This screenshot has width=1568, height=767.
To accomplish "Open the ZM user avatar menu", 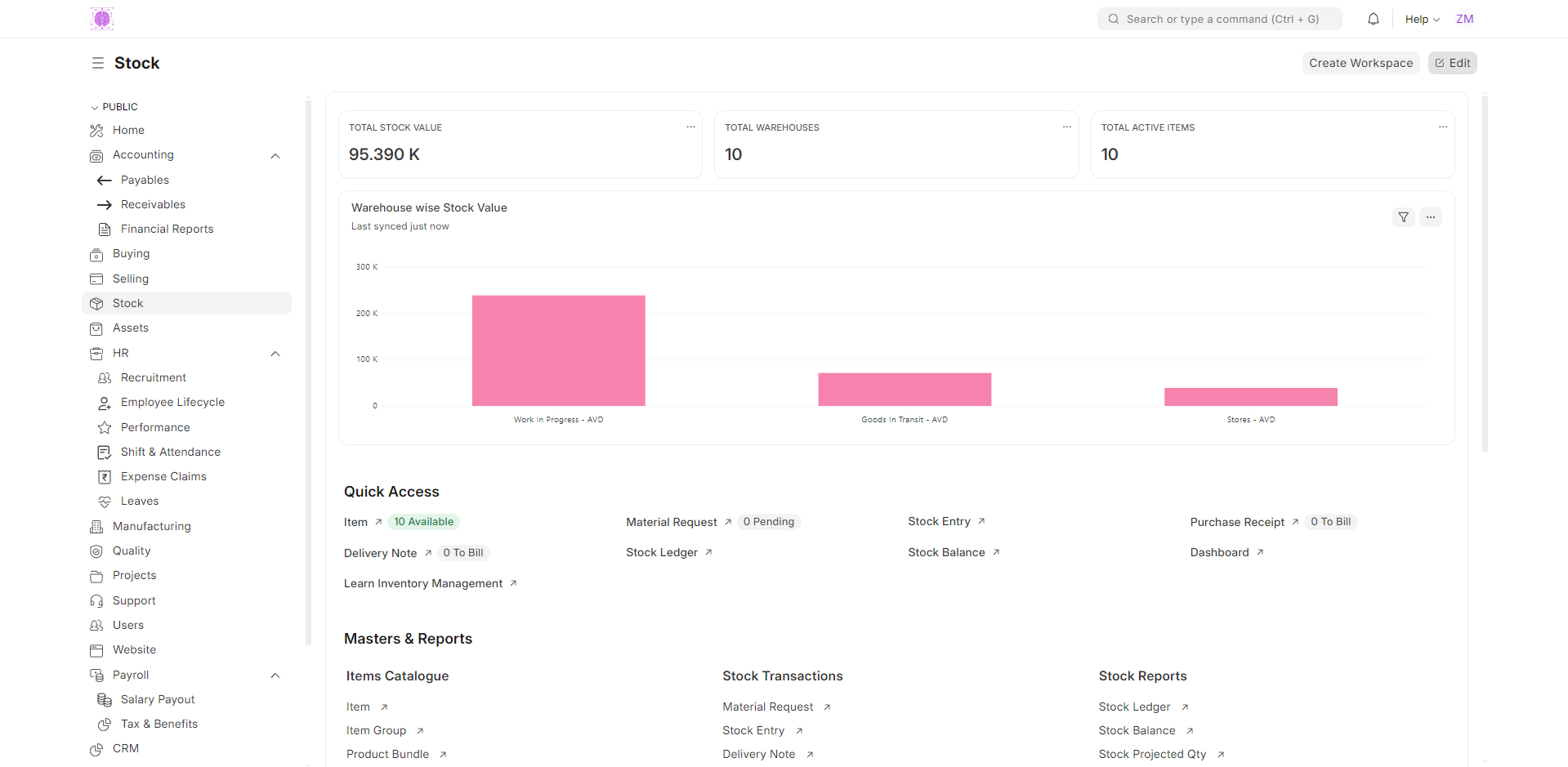I will tap(1465, 19).
